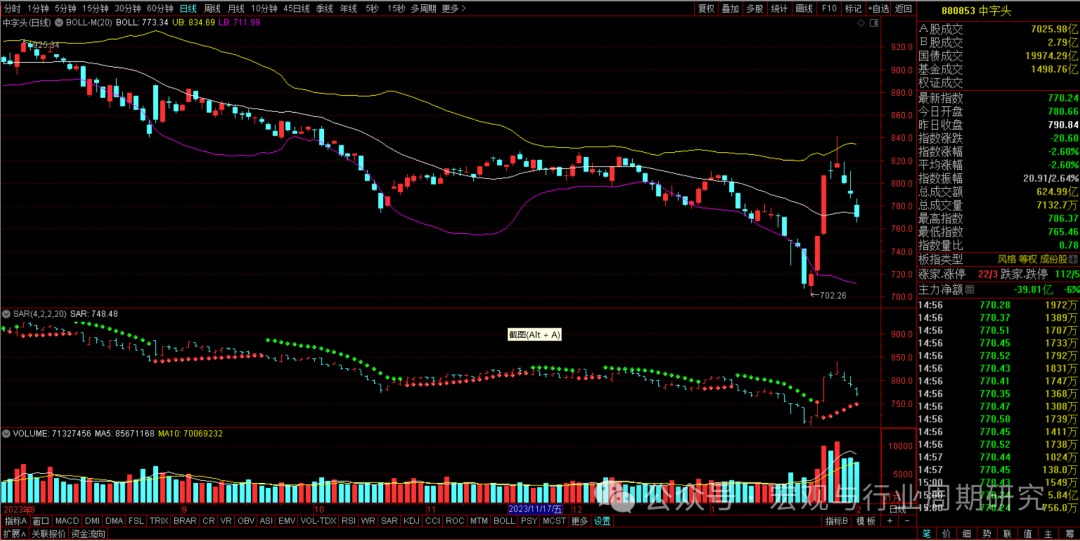
Task: Click the 叠加 overlay button
Action: point(731,8)
